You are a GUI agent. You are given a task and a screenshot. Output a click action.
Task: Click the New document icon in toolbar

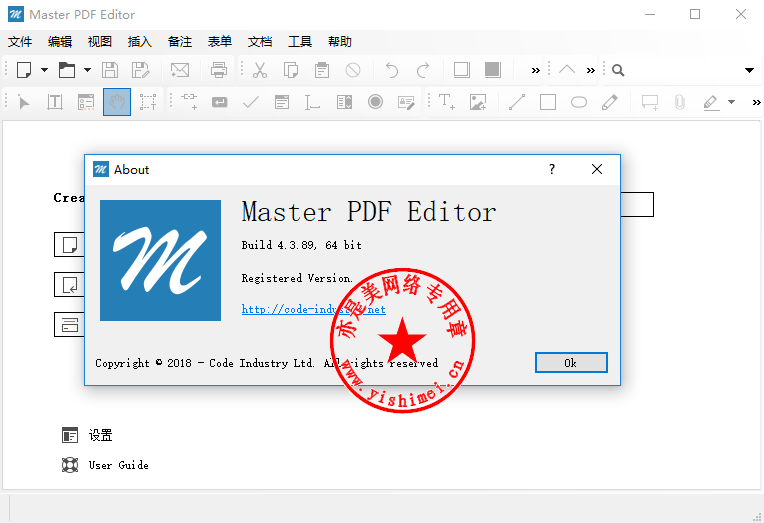click(24, 70)
